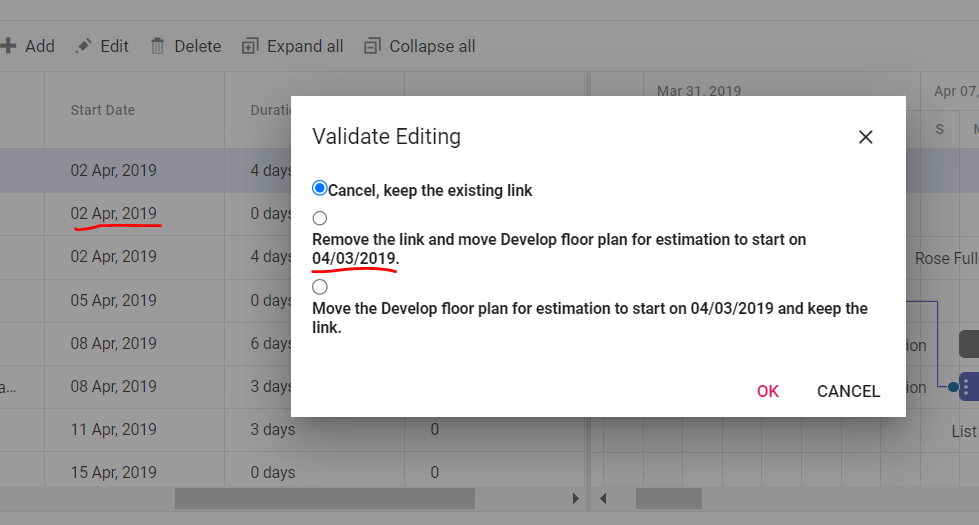Click the Delete trash icon

[x=157, y=46]
